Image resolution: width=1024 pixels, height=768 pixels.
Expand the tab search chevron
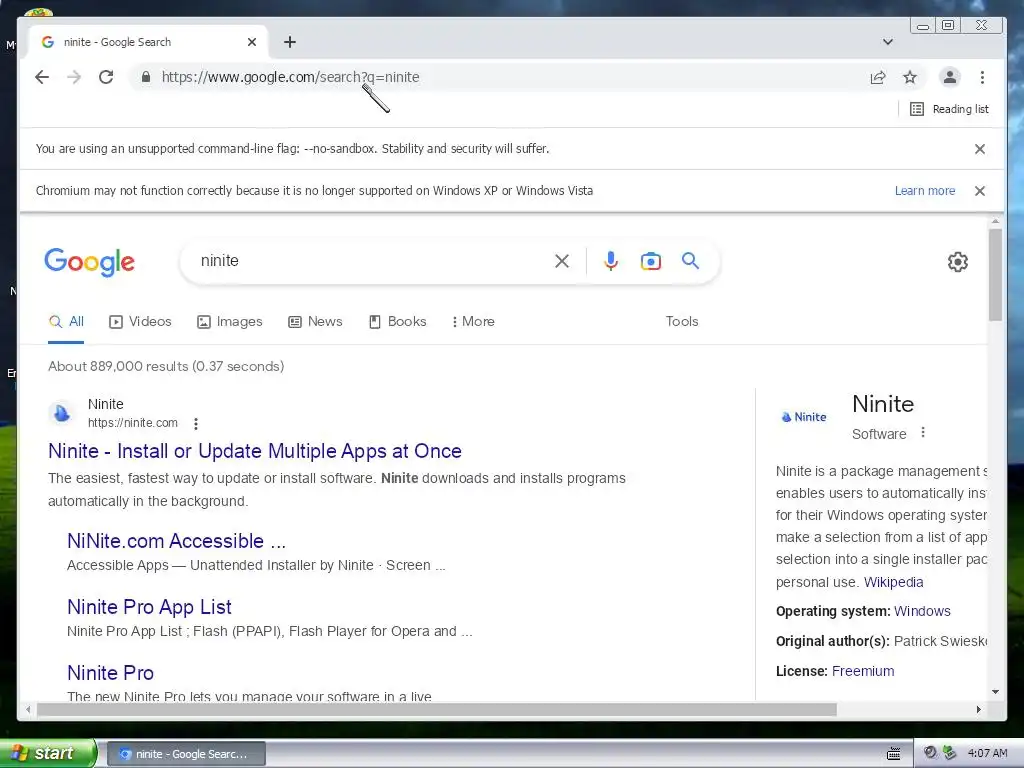point(888,42)
